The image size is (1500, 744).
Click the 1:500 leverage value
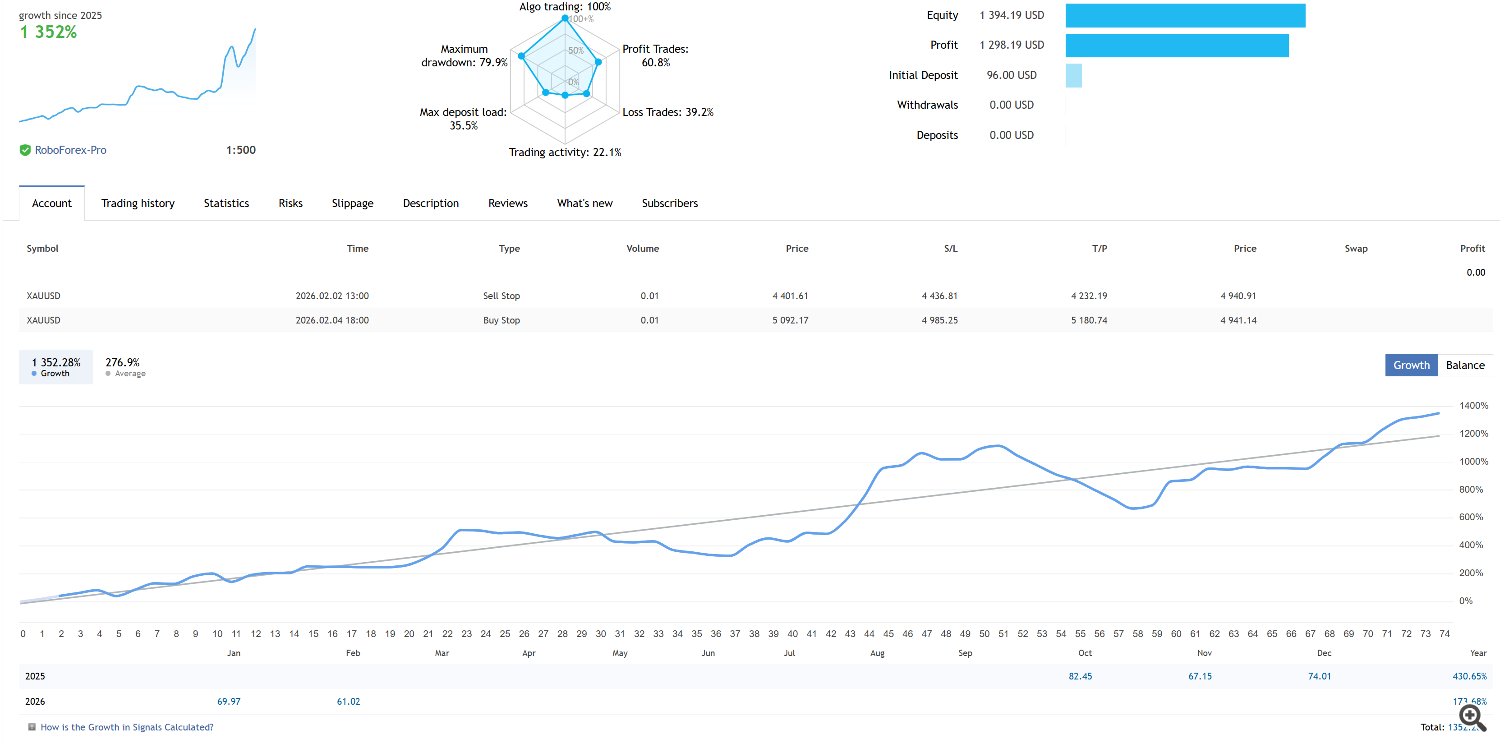click(x=241, y=150)
